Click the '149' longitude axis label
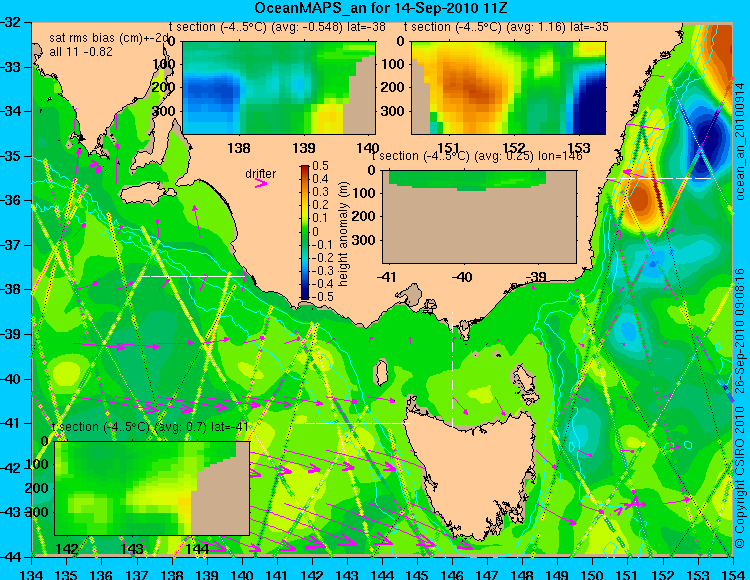Screen dimensions: 750x580 pyautogui.click(x=558, y=574)
